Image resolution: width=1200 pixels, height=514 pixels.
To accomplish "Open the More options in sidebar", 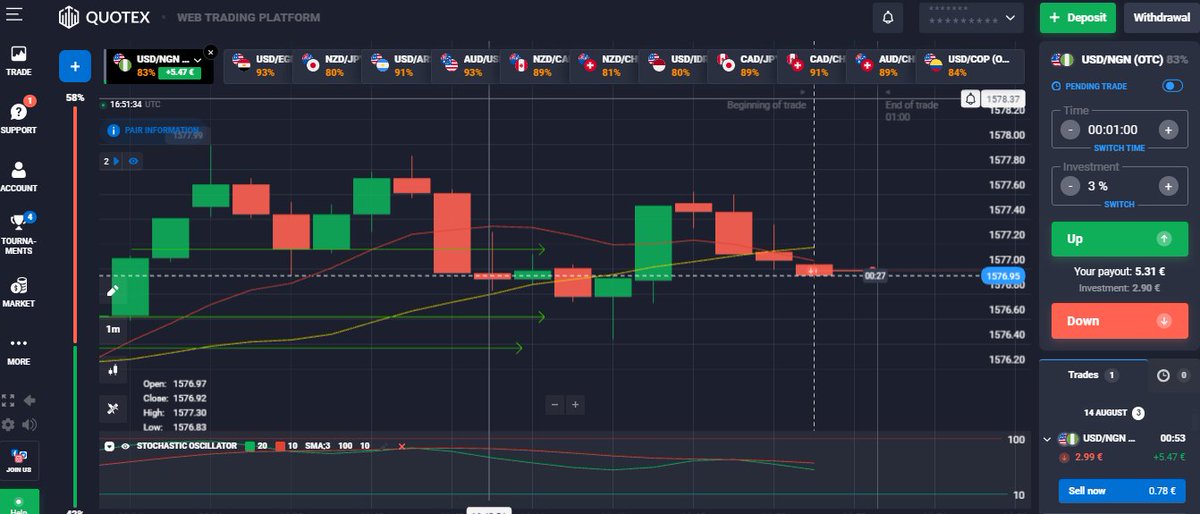I will (19, 351).
